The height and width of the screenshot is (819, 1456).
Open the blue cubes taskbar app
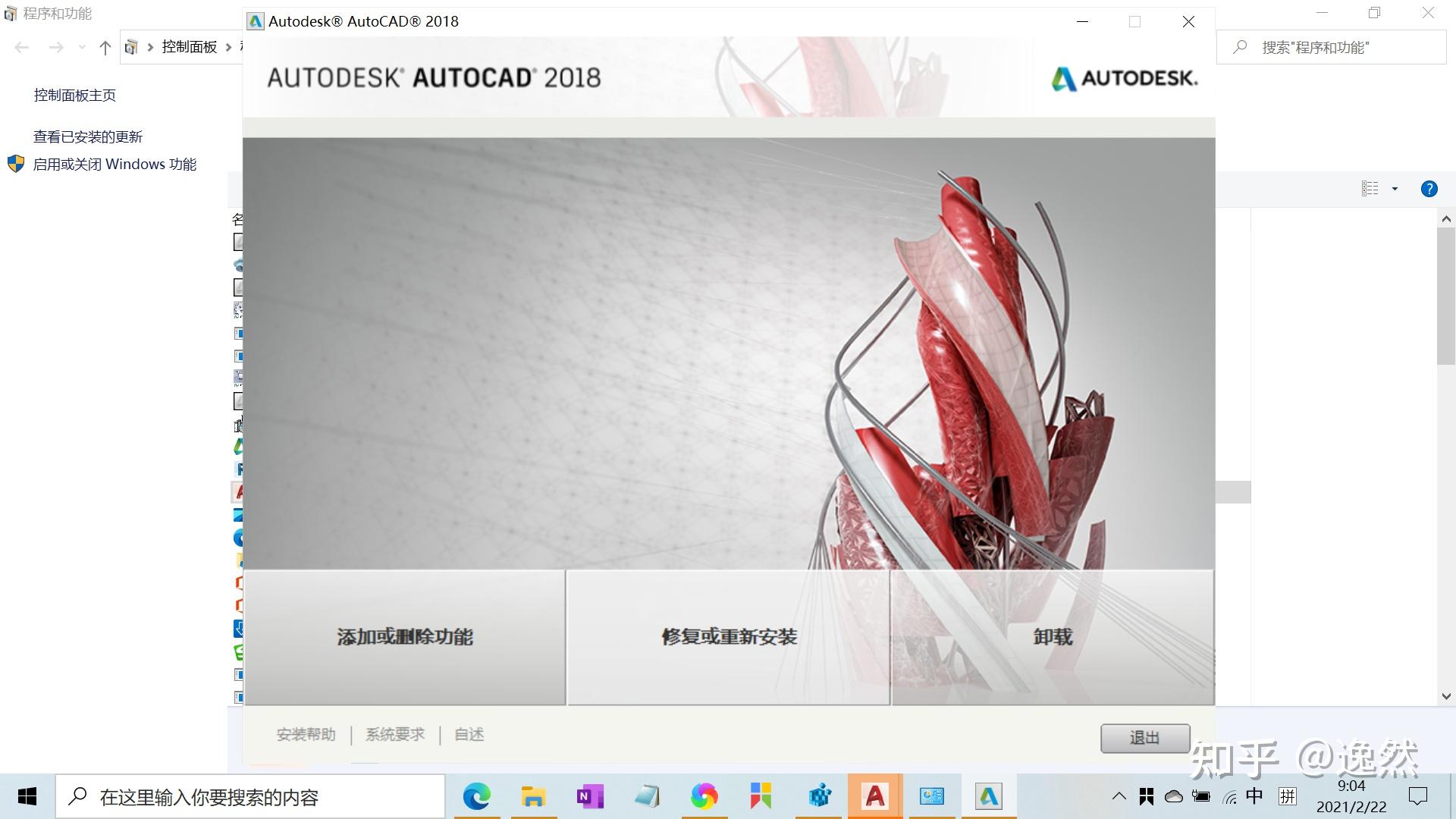[x=819, y=796]
